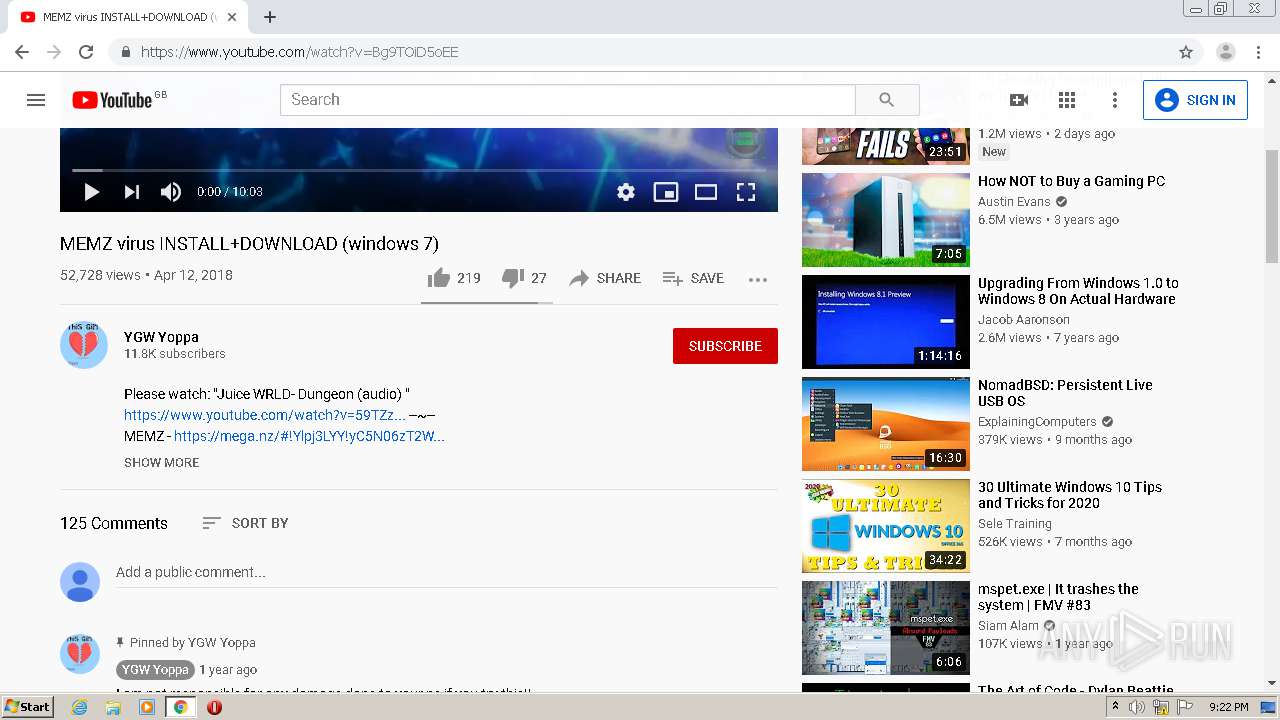The height and width of the screenshot is (720, 1280).
Task: Open Windows Explorer folder in taskbar
Action: coord(113,707)
